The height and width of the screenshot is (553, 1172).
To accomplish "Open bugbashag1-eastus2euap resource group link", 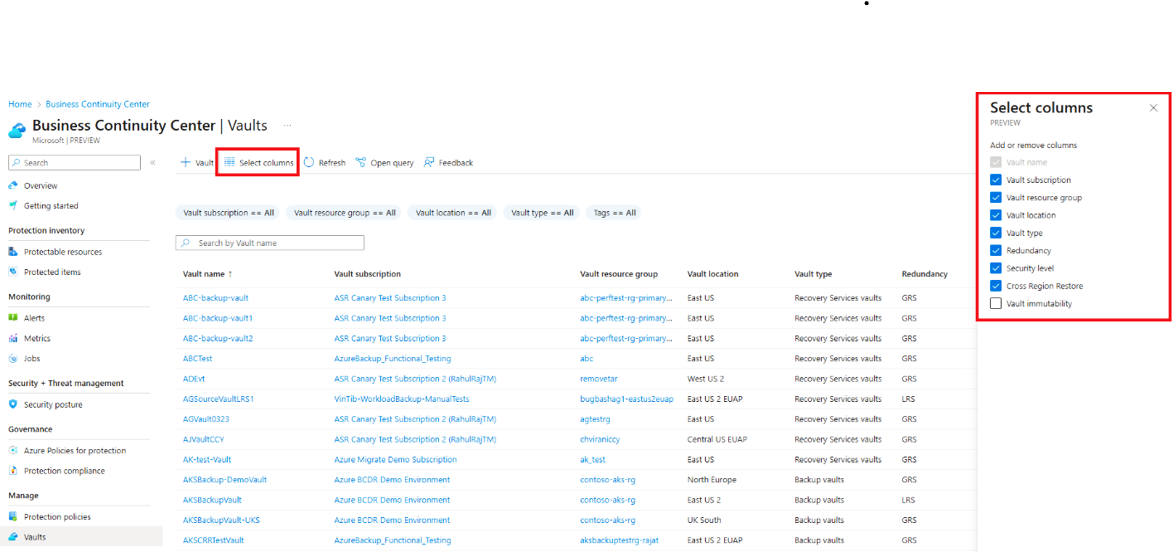I will (x=626, y=398).
